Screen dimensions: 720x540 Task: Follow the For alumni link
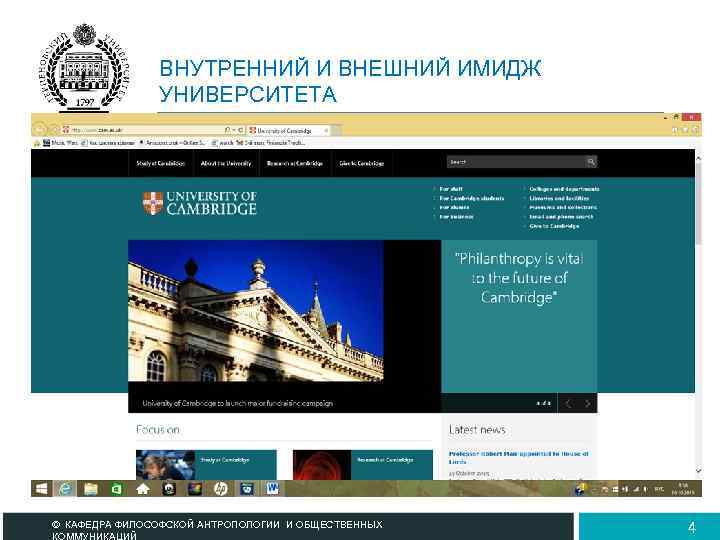coord(454,208)
